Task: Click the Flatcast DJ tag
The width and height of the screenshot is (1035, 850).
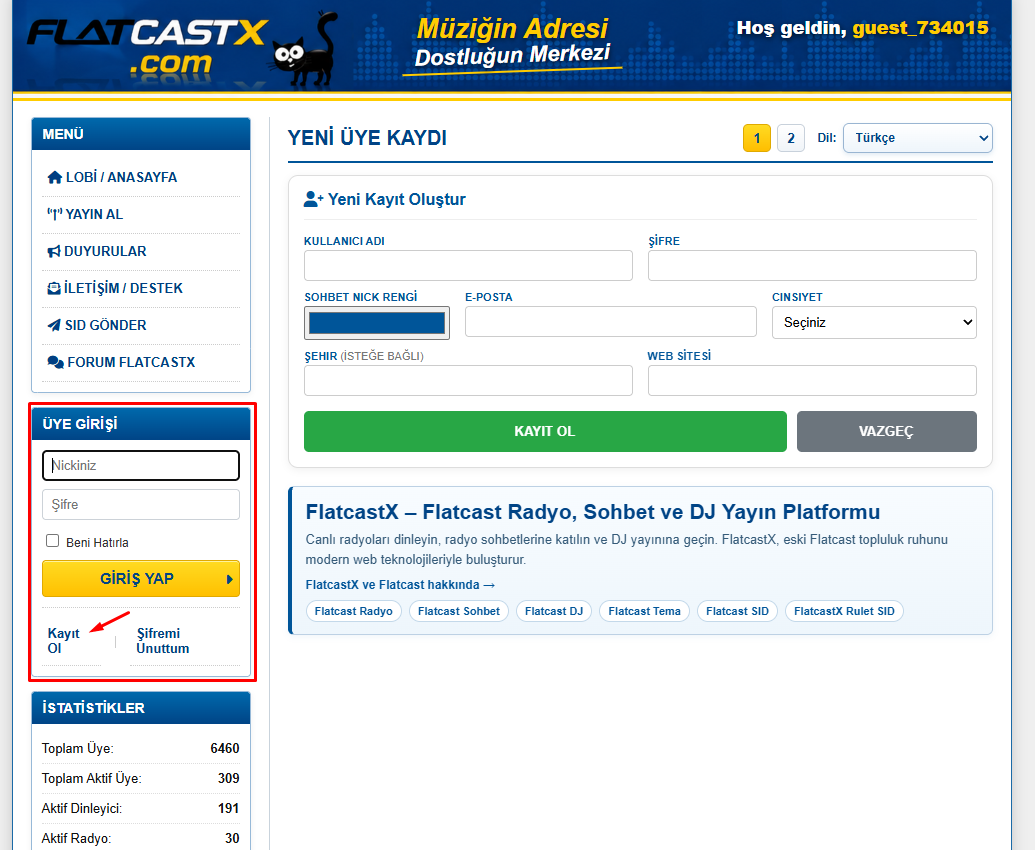Action: 554,611
